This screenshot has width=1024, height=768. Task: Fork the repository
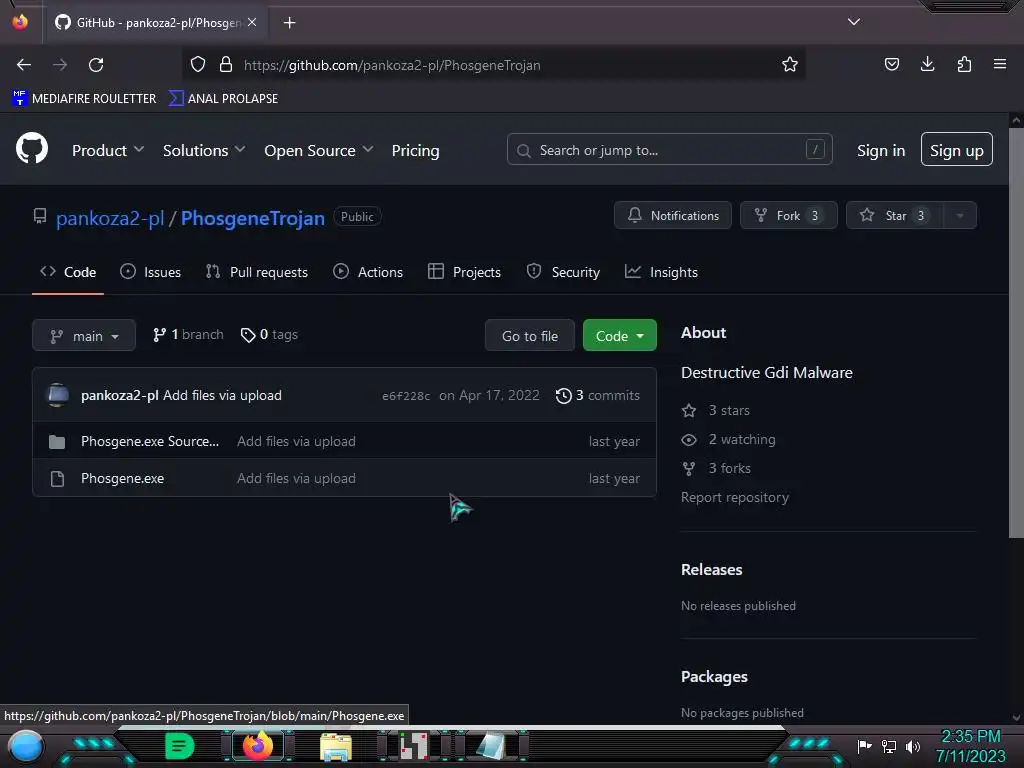pyautogui.click(x=788, y=216)
